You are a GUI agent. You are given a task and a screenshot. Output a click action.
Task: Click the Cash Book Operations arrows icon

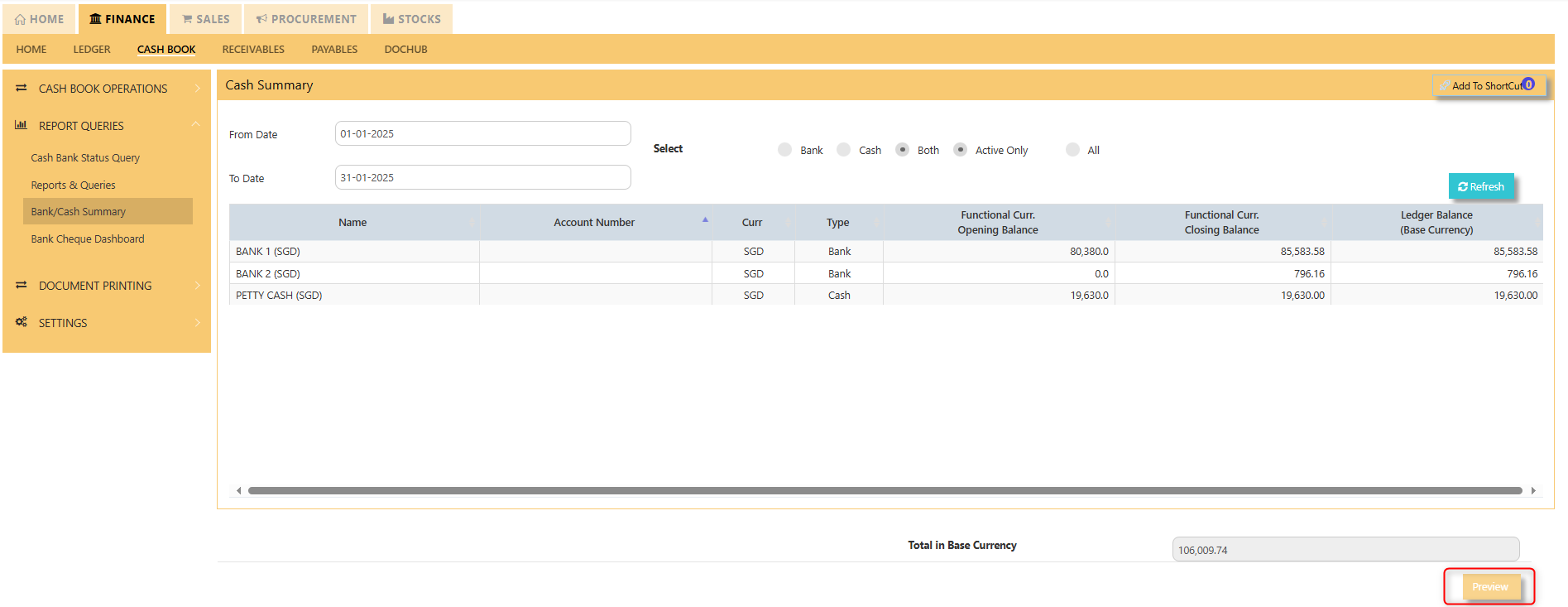tap(22, 88)
